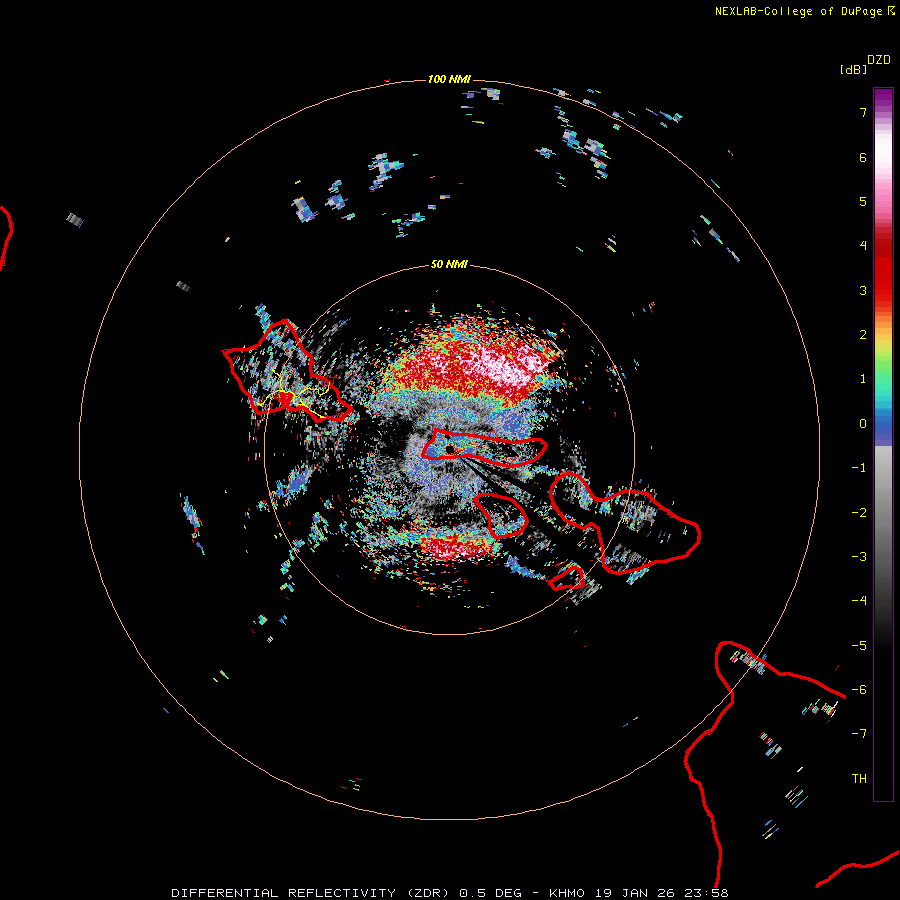
Task: Click the -5 value on the colorbar scale
Action: [x=859, y=646]
